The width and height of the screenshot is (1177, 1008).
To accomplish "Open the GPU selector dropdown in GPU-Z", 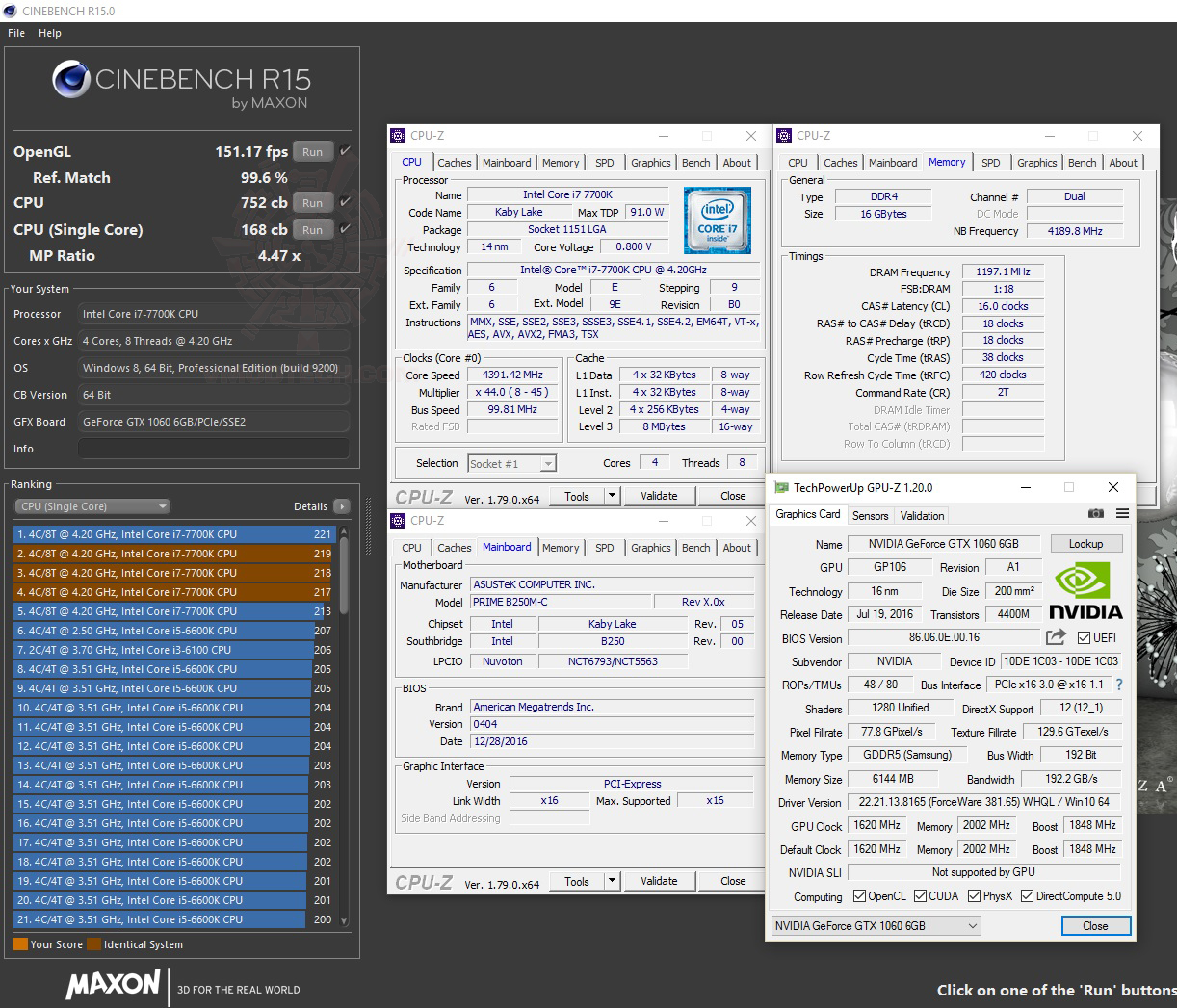I will pyautogui.click(x=876, y=926).
